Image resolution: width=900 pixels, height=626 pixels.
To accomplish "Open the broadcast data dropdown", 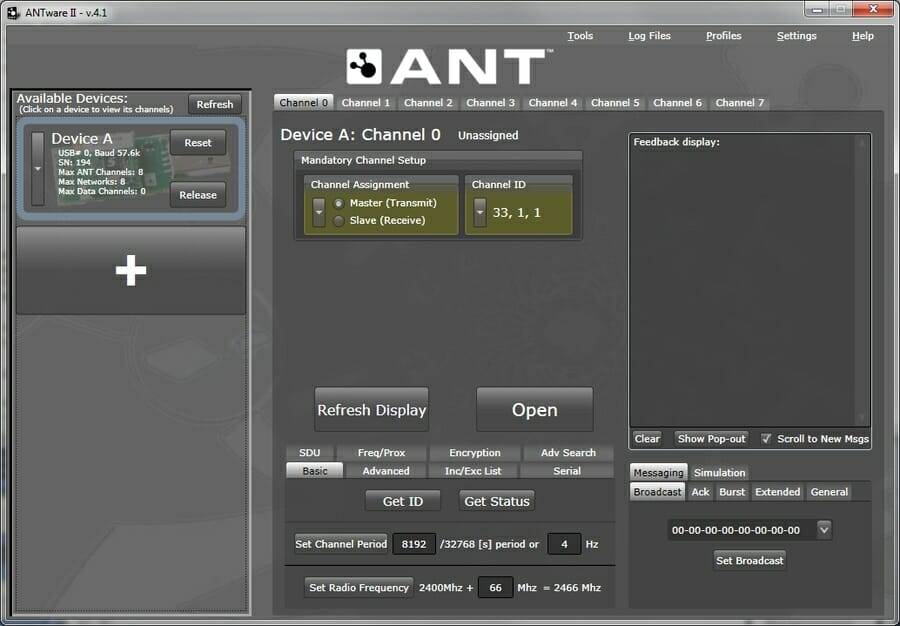I will pos(822,527).
